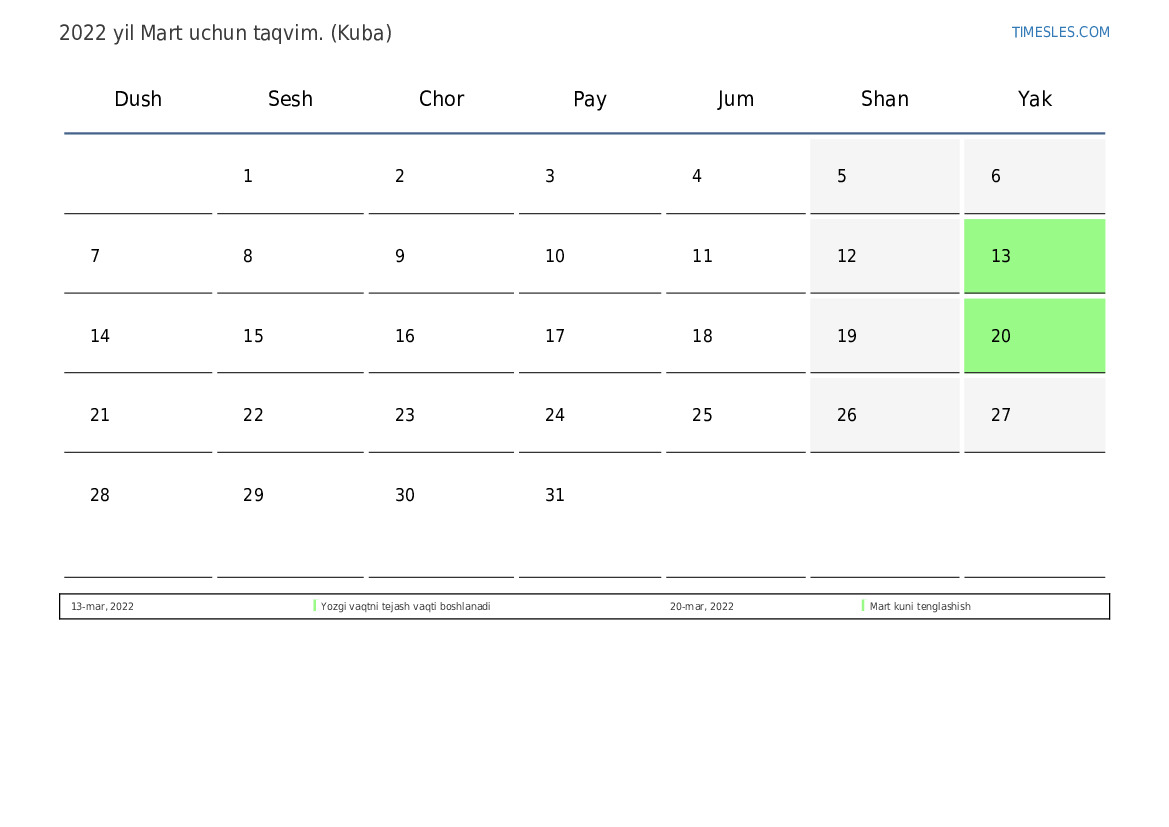This screenshot has height=827, width=1169.
Task: Select the highlighted March 13 cell
Action: point(1034,256)
